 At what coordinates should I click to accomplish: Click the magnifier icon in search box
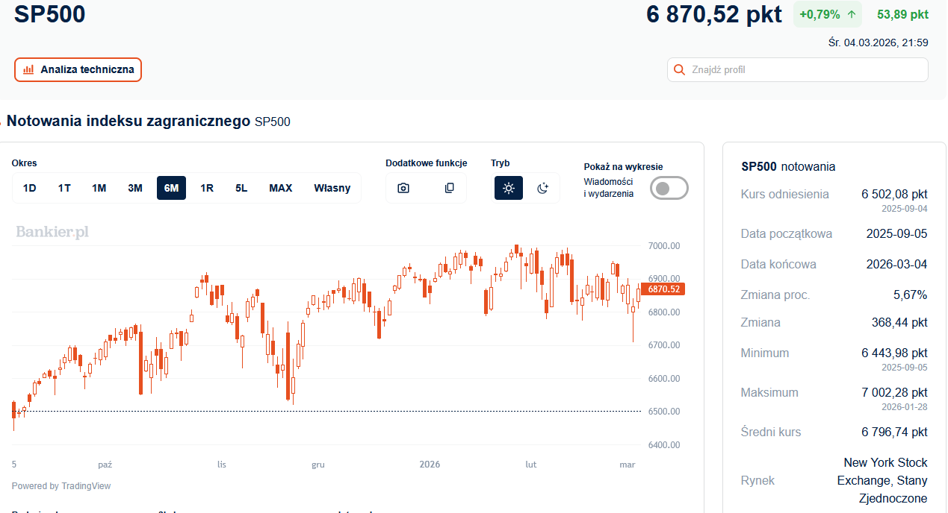pos(680,69)
